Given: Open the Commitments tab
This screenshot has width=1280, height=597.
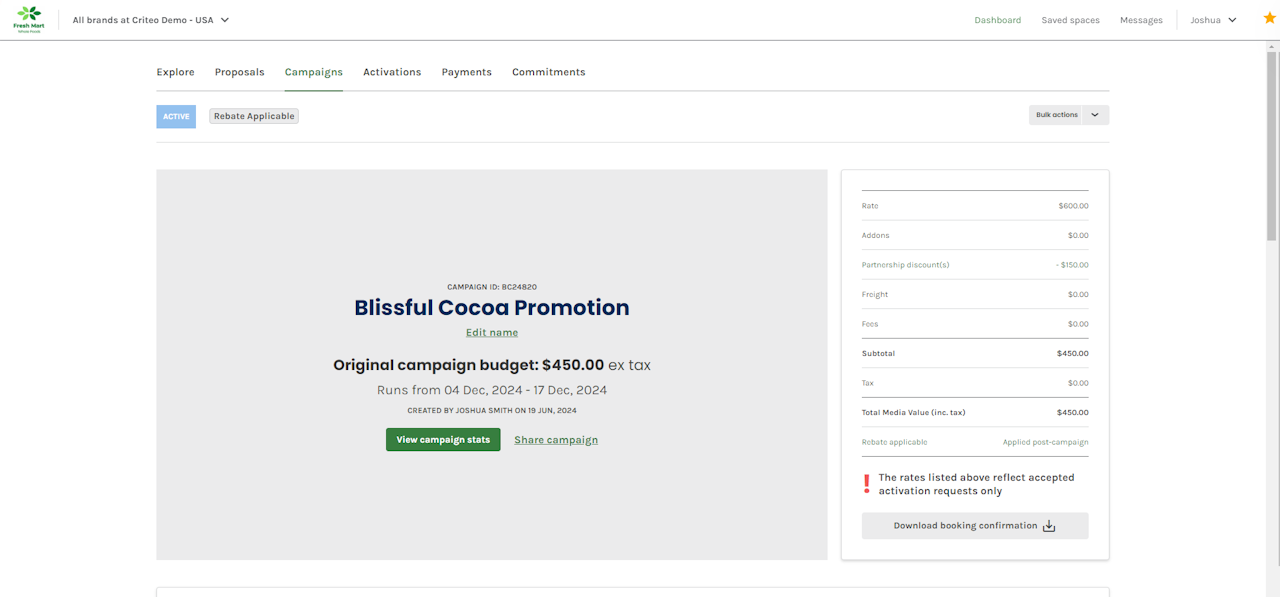Looking at the screenshot, I should click(x=548, y=72).
